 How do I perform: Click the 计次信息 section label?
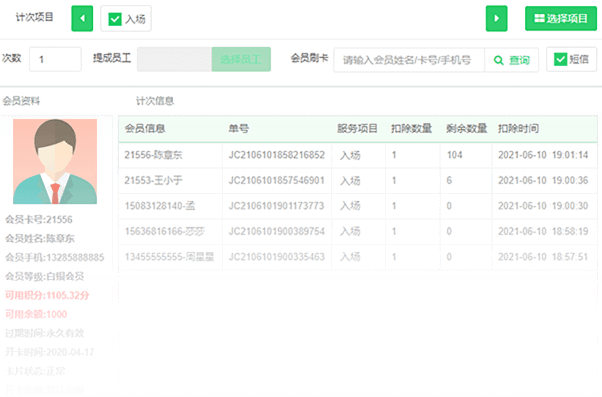click(155, 101)
